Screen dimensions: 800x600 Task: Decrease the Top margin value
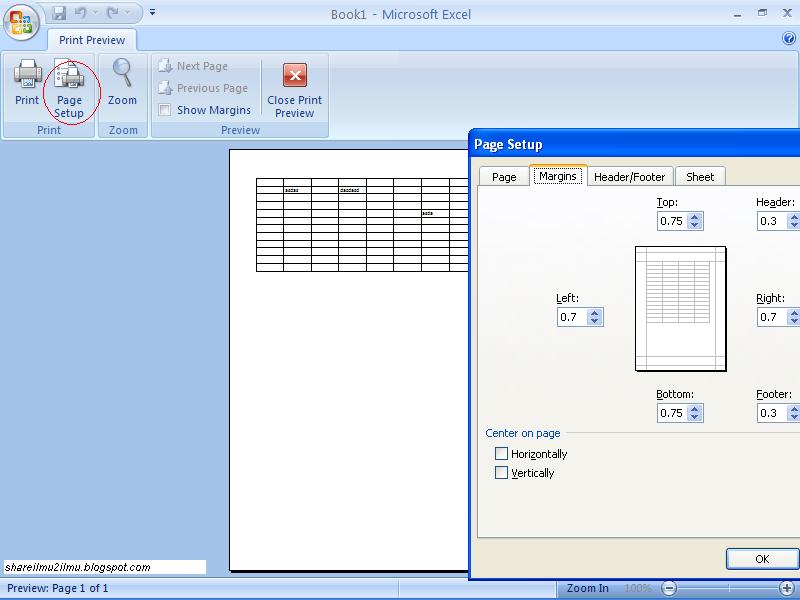(x=694, y=225)
